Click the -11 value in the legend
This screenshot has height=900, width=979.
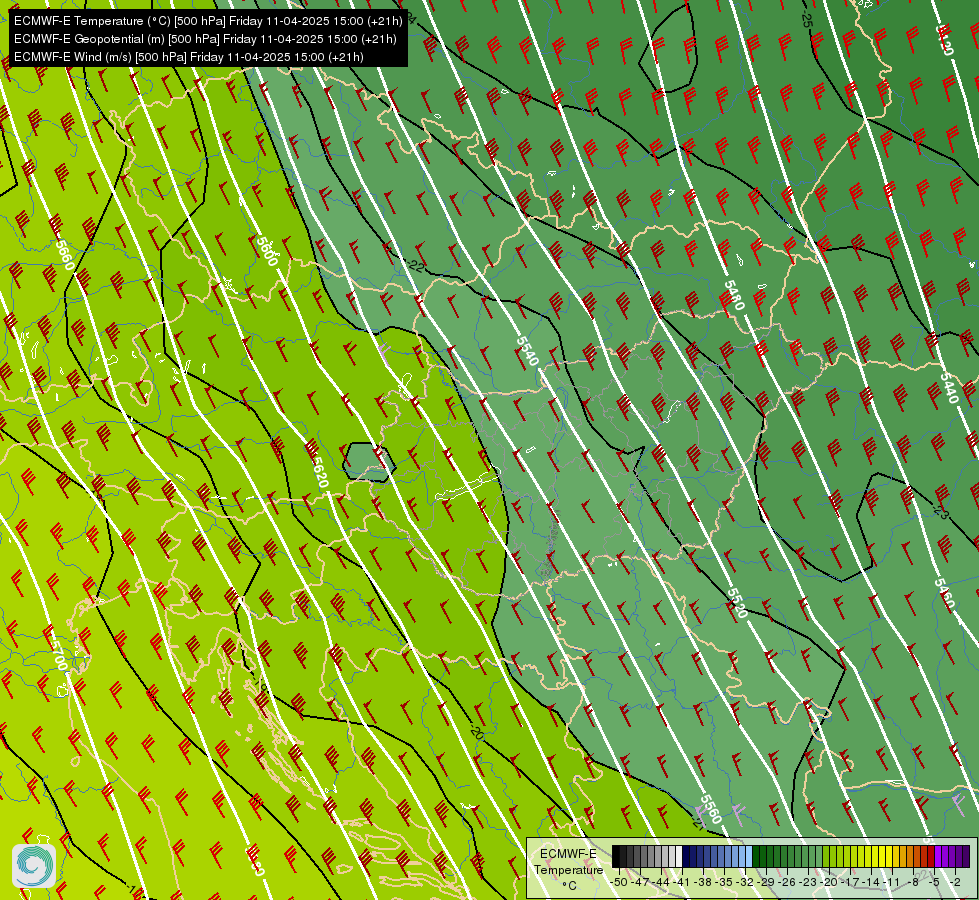pyautogui.click(x=891, y=882)
